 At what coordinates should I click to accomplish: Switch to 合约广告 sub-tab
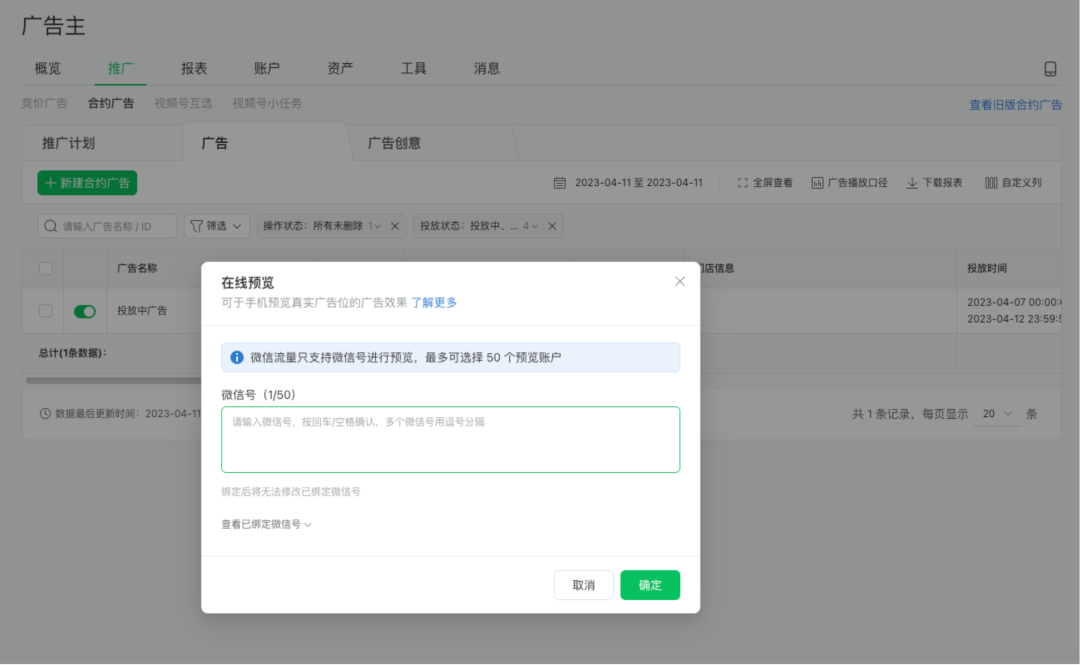click(111, 103)
